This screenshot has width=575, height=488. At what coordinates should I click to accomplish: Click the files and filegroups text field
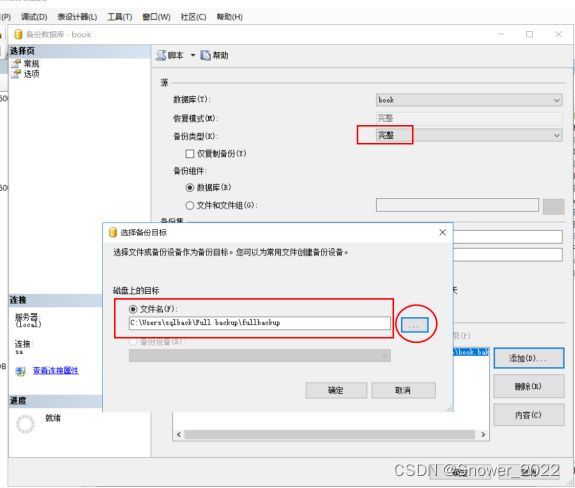pyautogui.click(x=457, y=205)
